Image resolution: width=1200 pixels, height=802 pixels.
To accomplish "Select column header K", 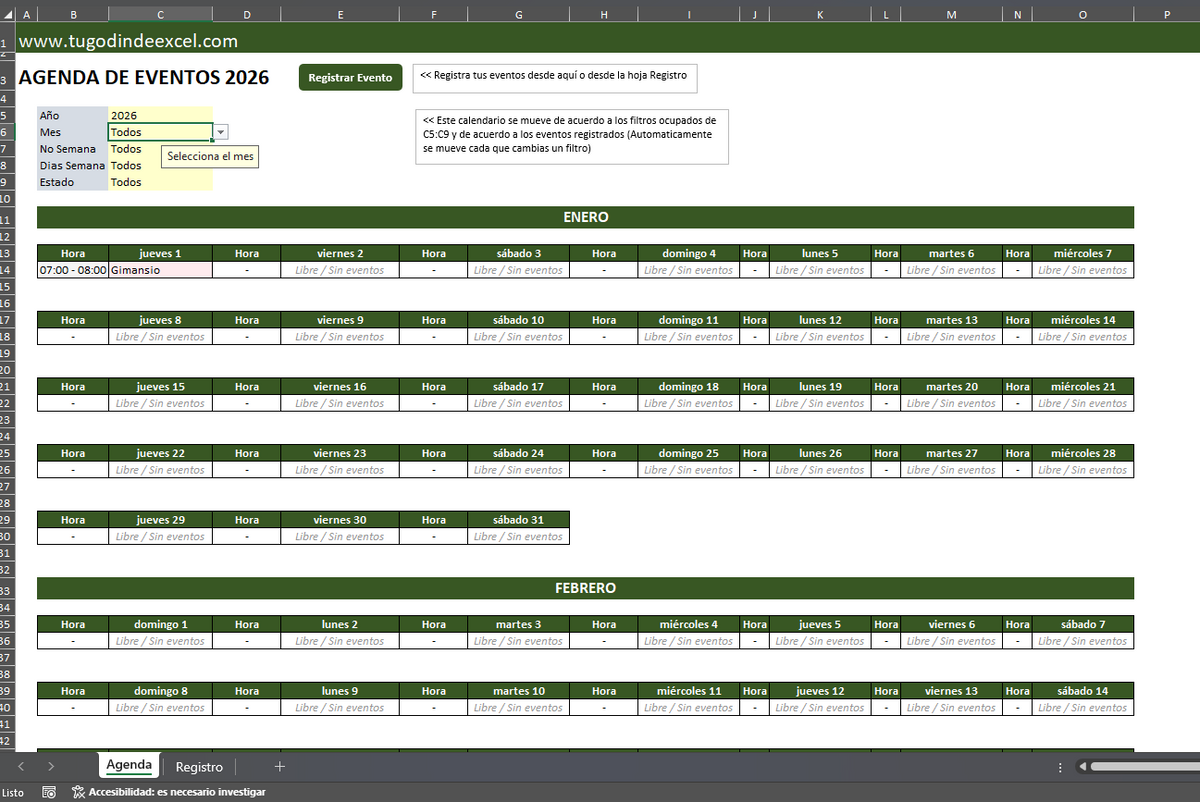I will pyautogui.click(x=820, y=14).
